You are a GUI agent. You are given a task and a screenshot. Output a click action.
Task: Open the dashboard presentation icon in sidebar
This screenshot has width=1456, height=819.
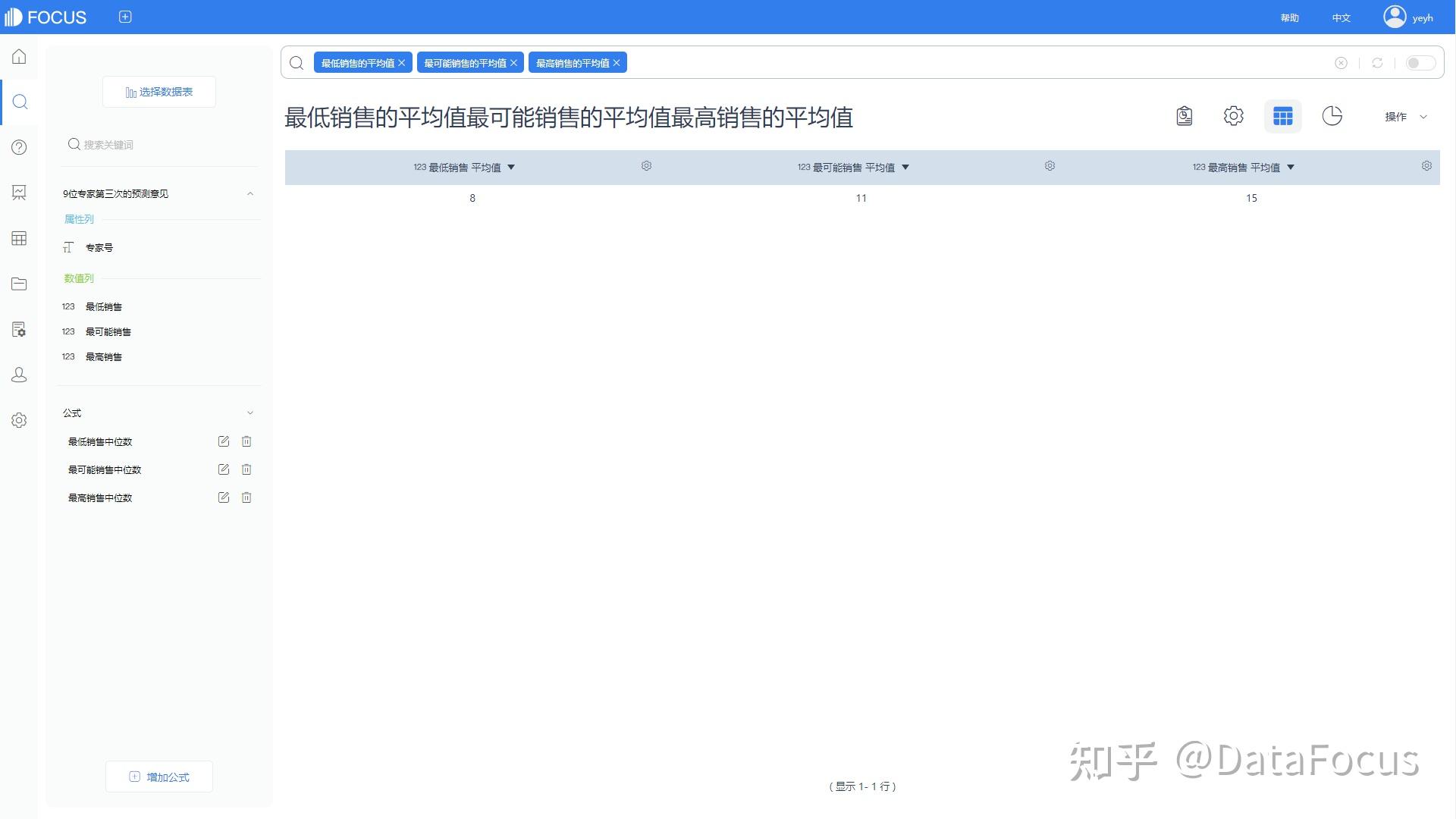(x=19, y=193)
